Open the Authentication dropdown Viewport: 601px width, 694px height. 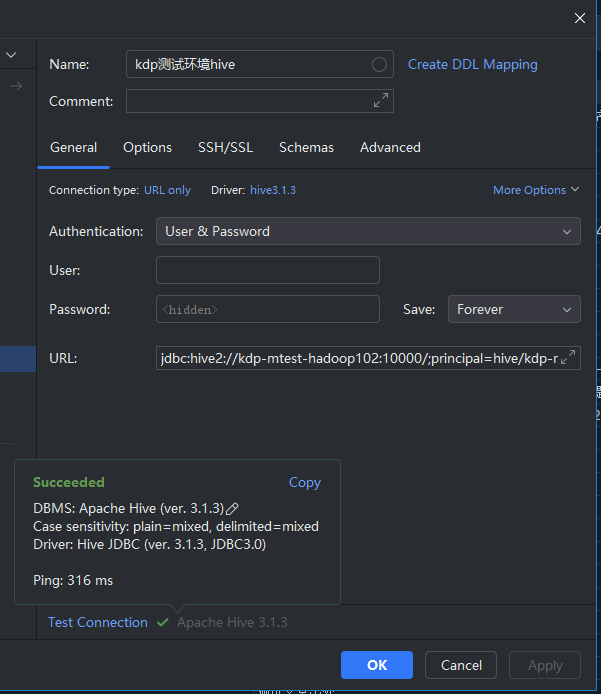tap(368, 231)
